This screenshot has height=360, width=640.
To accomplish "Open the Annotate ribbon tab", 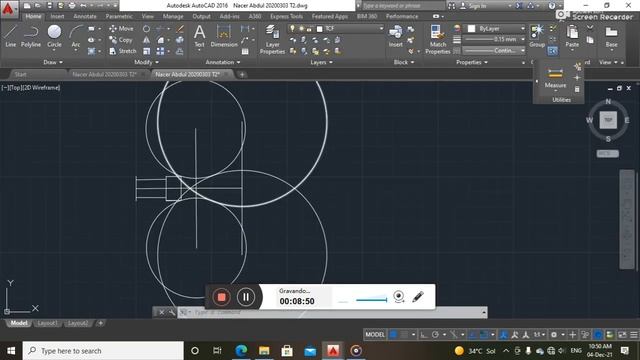I will pos(85,16).
